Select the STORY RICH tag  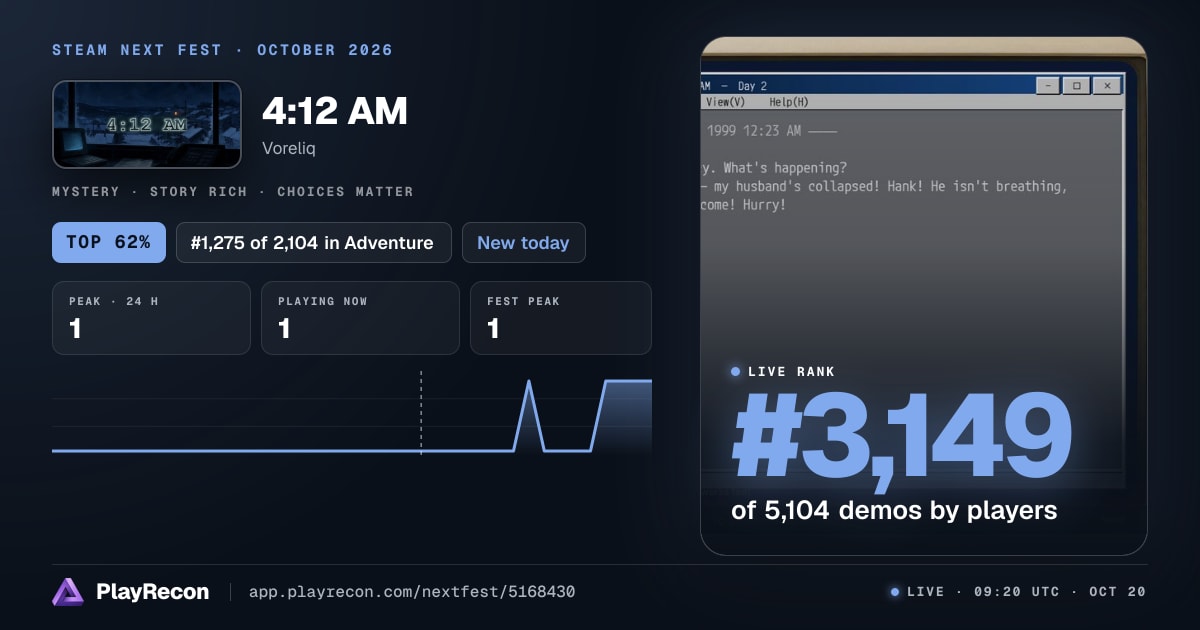coord(199,192)
